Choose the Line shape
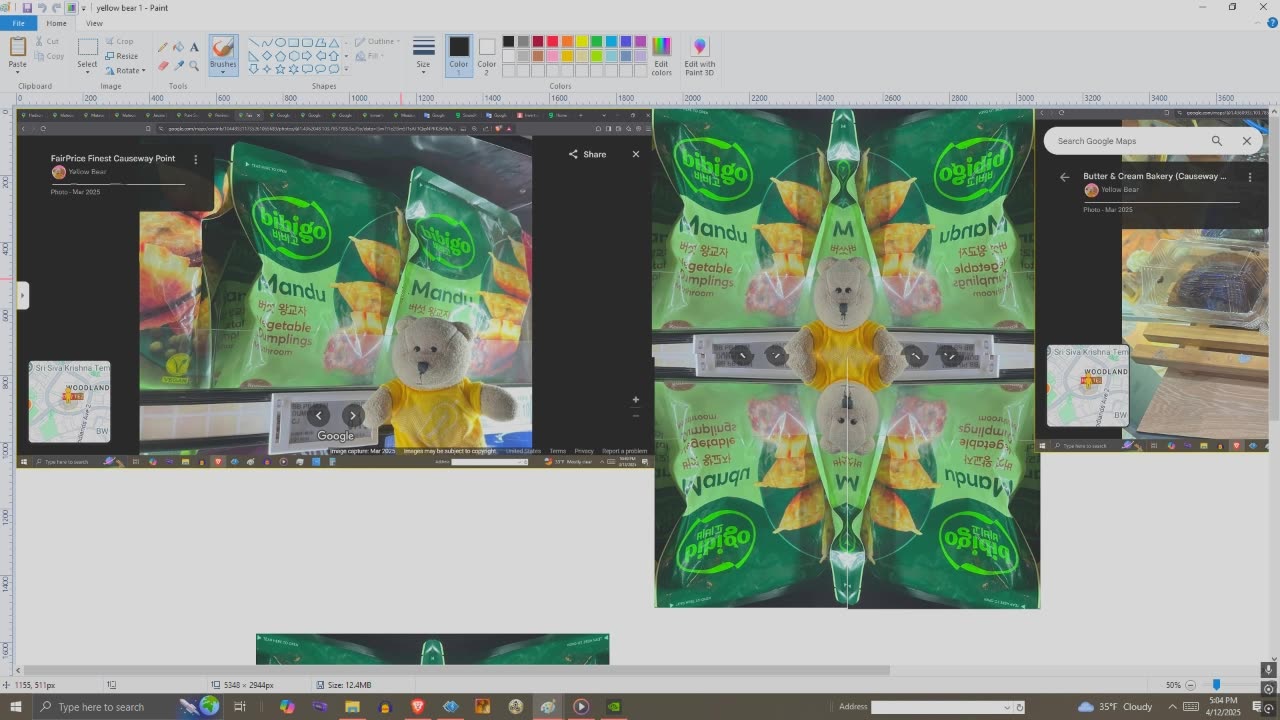Viewport: 1280px width, 720px height. (x=253, y=43)
